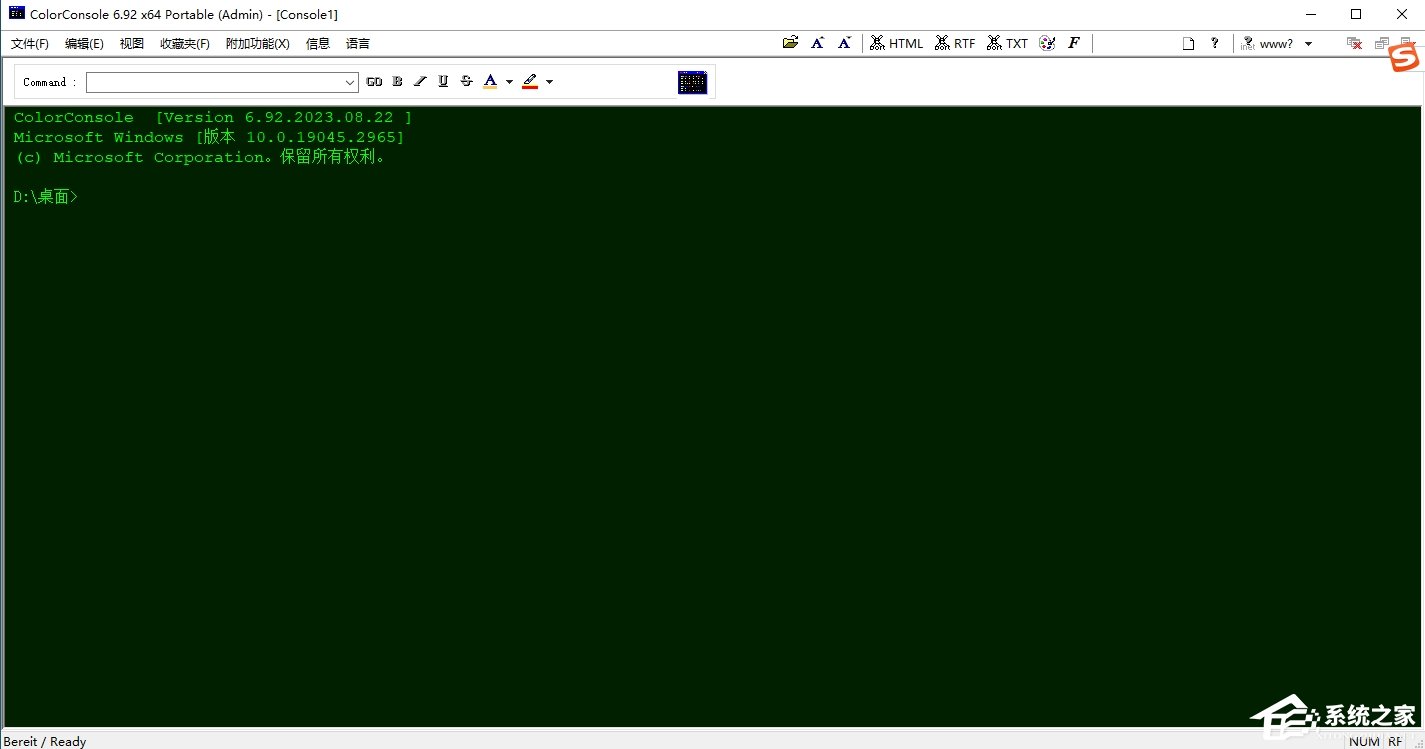Click the ColorConsole title bar icon
Screen dimensions: 1425x749
click(17, 14)
